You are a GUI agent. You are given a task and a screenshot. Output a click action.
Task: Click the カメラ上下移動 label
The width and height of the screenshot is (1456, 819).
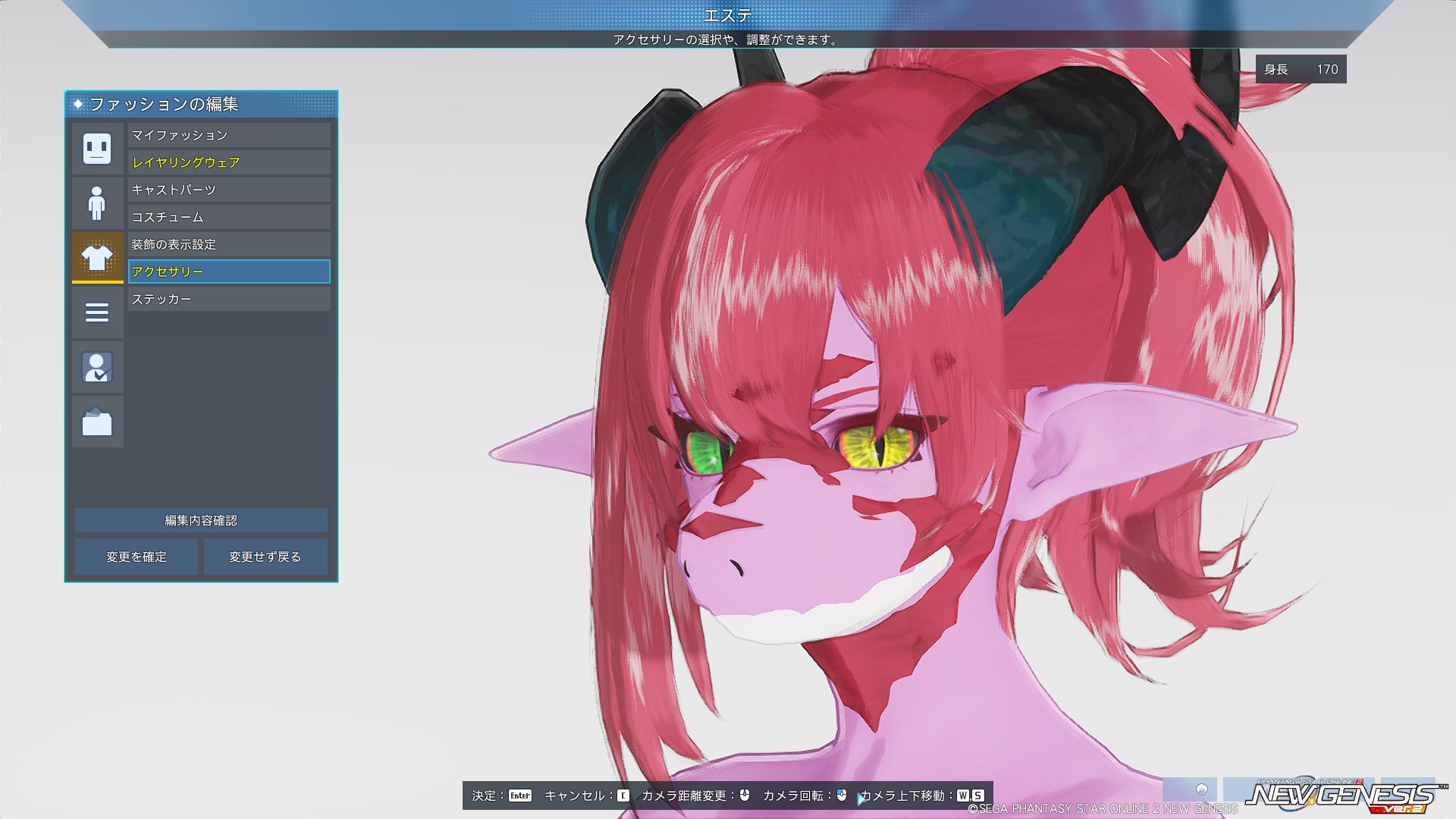(904, 795)
